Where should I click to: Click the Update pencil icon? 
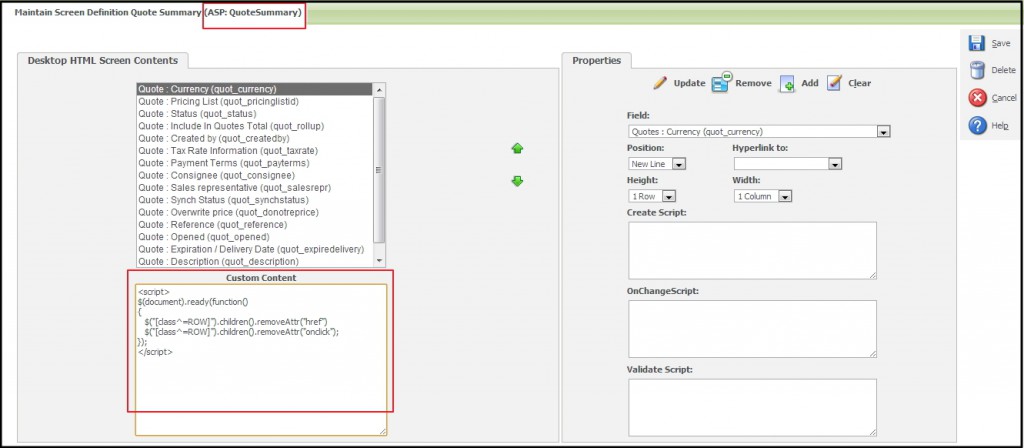click(660, 83)
